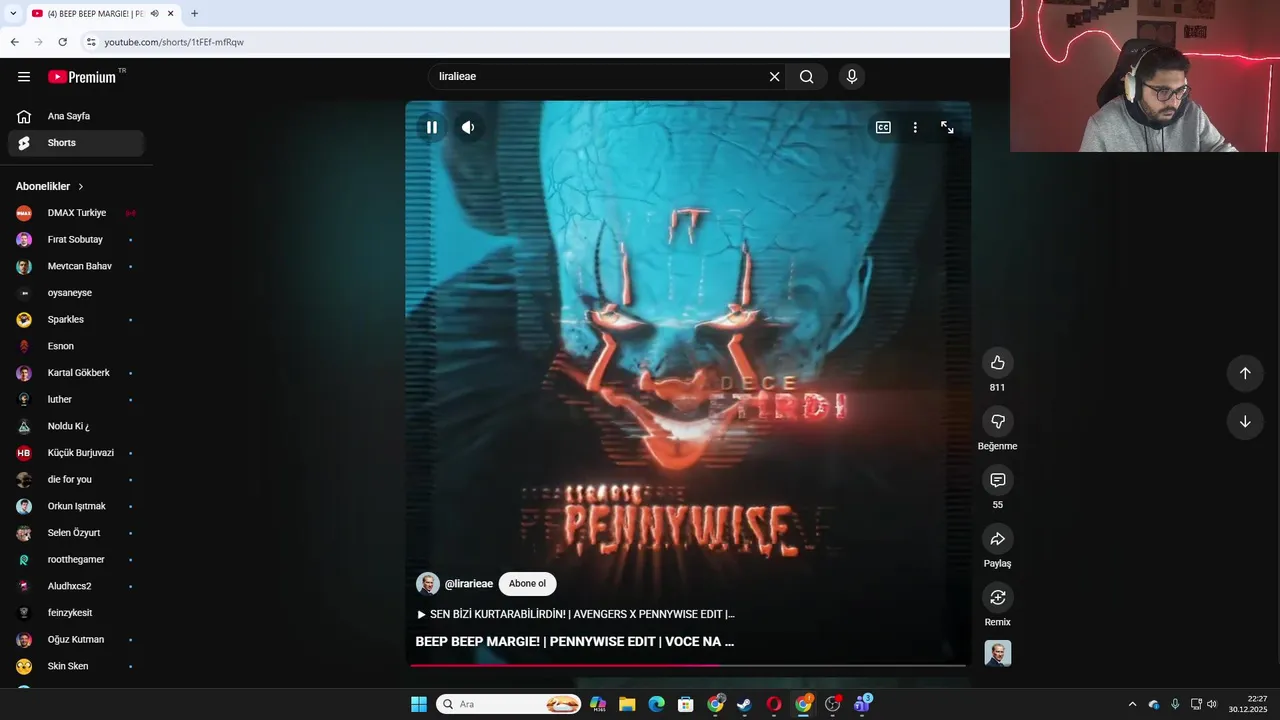Image resolution: width=1280 pixels, height=720 pixels.
Task: Click the magnifier search button
Action: pos(807,77)
